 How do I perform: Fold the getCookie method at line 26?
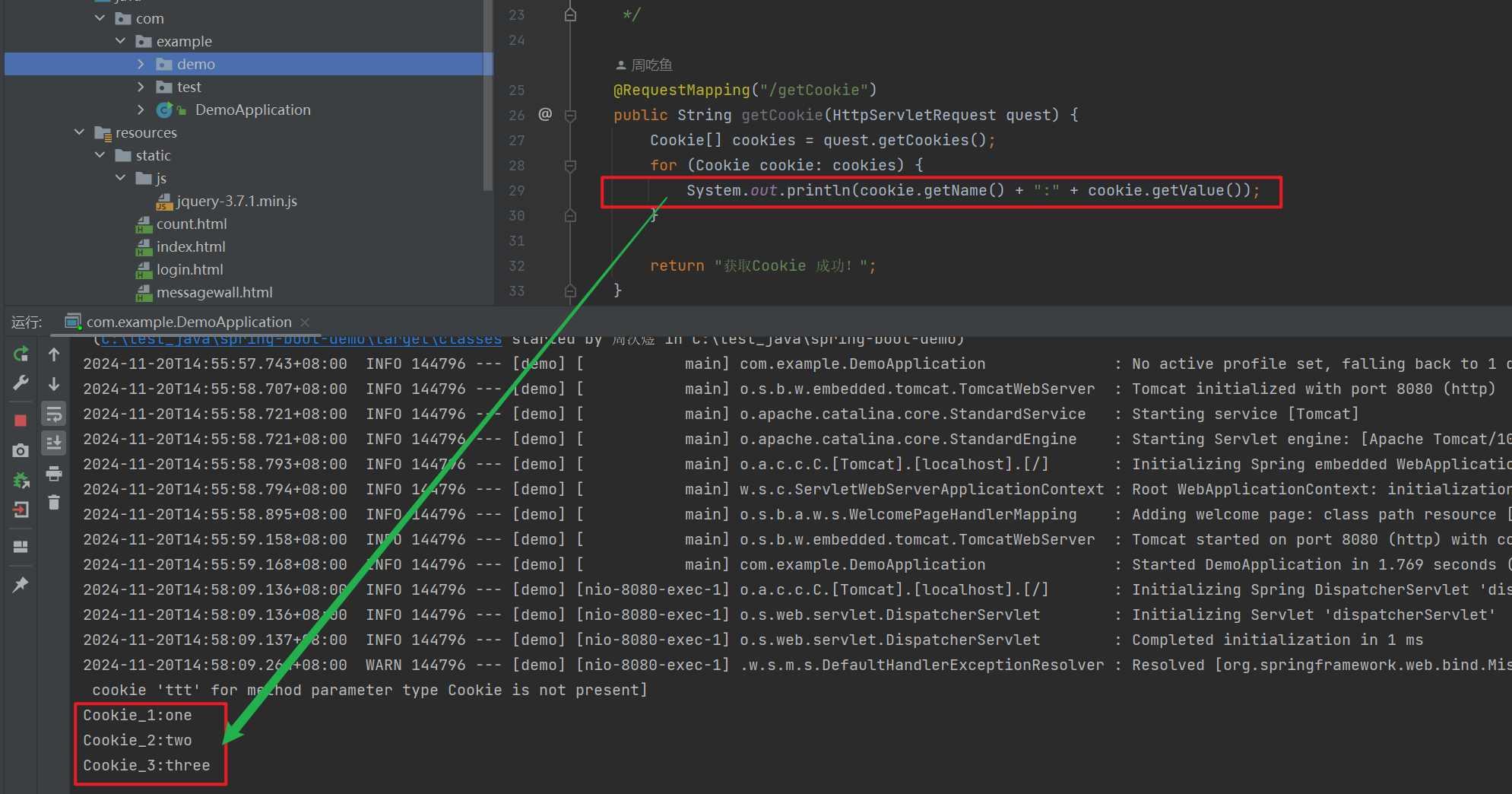(570, 115)
